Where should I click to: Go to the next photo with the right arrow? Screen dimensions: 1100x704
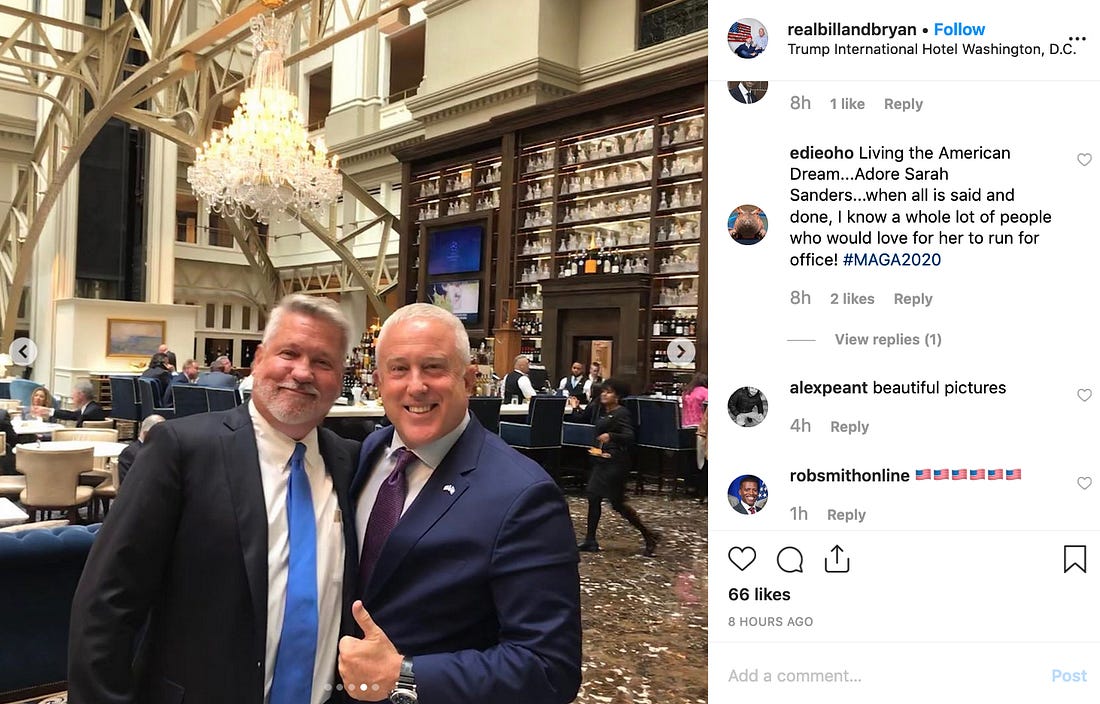(680, 351)
